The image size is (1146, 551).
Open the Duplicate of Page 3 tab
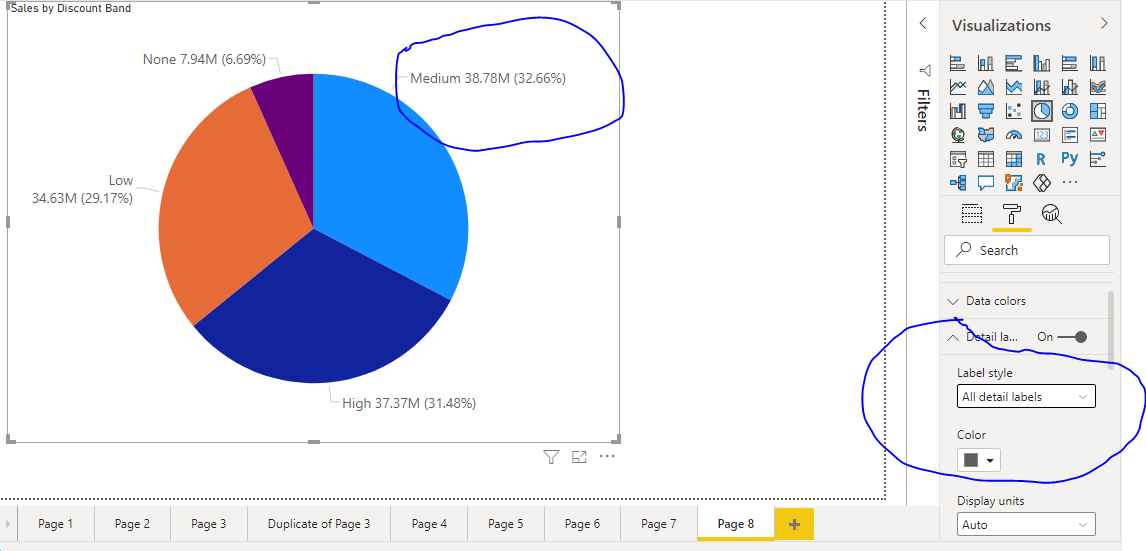pos(319,523)
